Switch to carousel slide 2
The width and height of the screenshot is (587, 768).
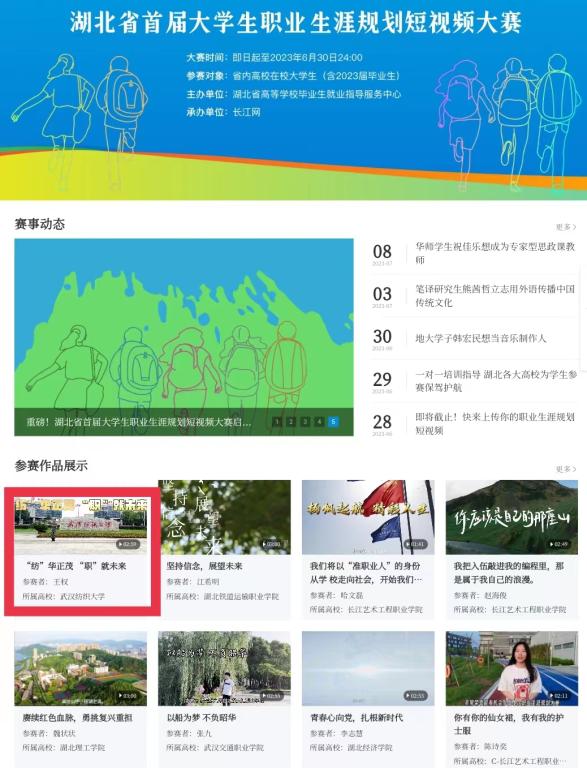coord(291,421)
